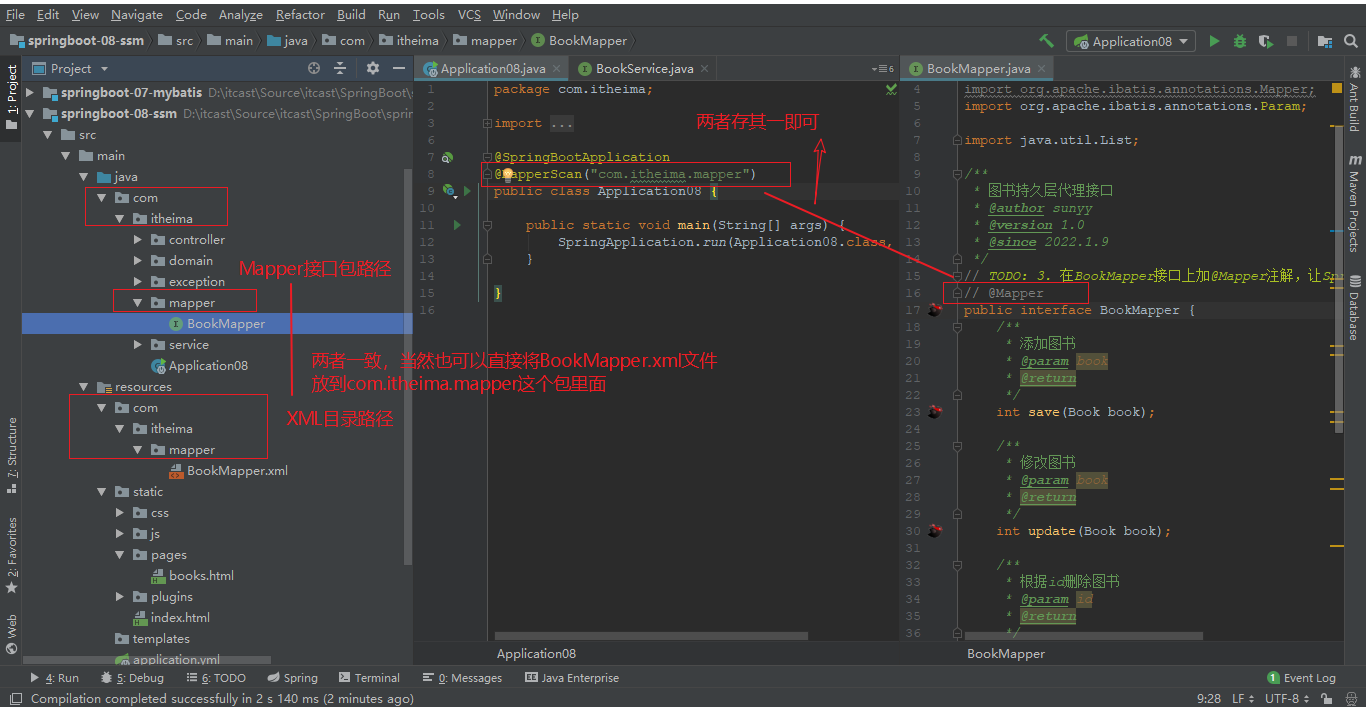Image resolution: width=1366 pixels, height=707 pixels.
Task: Click the Run with Coverage icon
Action: 1265,41
